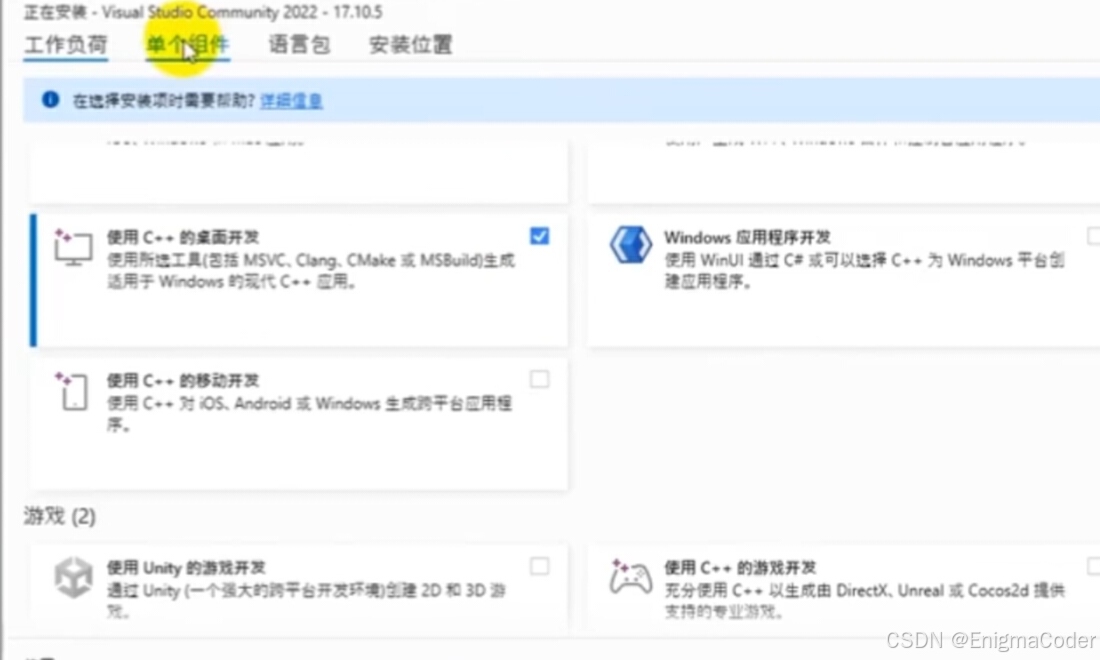Screen dimensions: 1100x660
Task: Click the DirectX, Unreal description text
Action: point(864,600)
